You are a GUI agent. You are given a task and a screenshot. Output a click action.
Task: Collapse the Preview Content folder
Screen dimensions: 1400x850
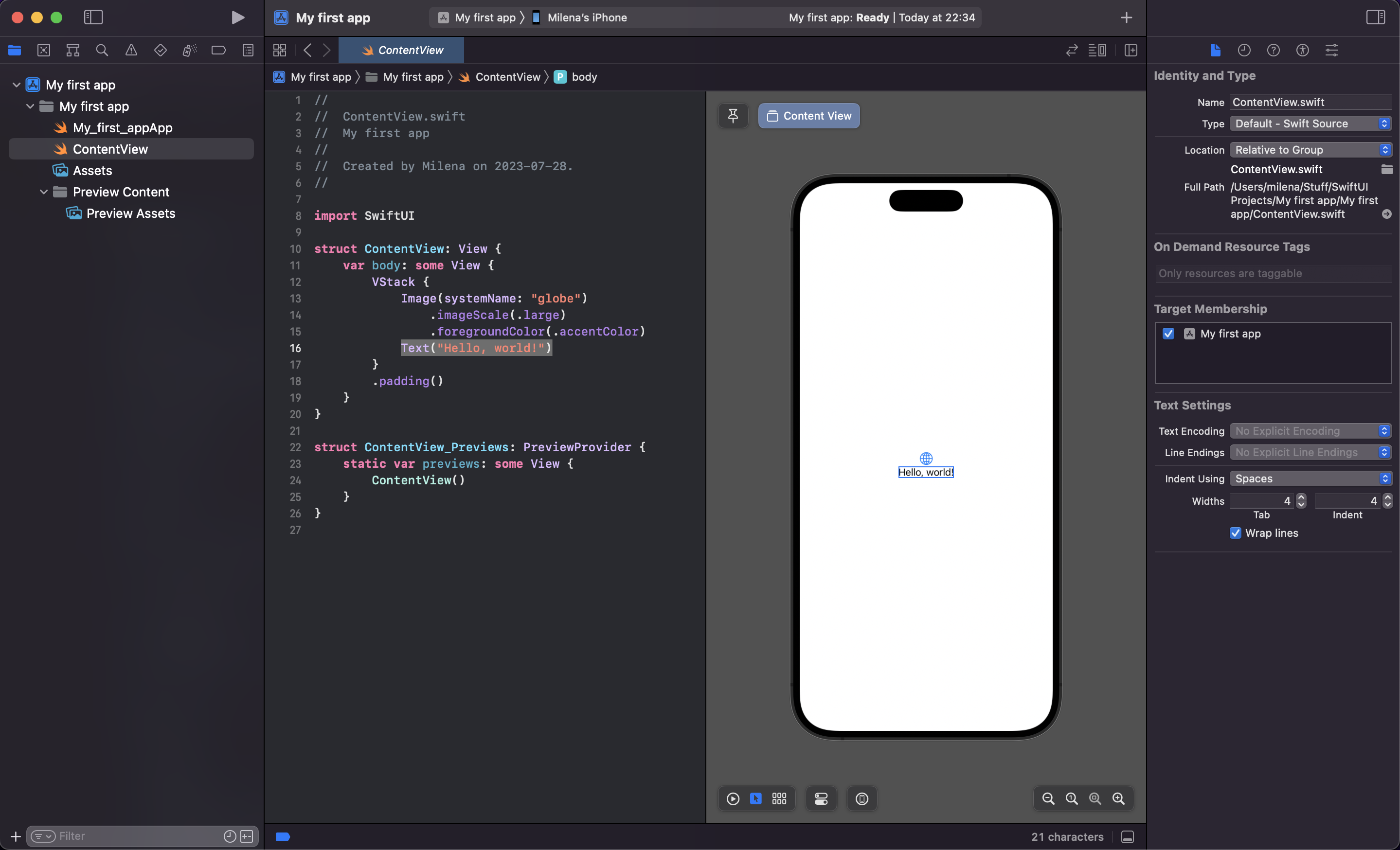pos(44,192)
